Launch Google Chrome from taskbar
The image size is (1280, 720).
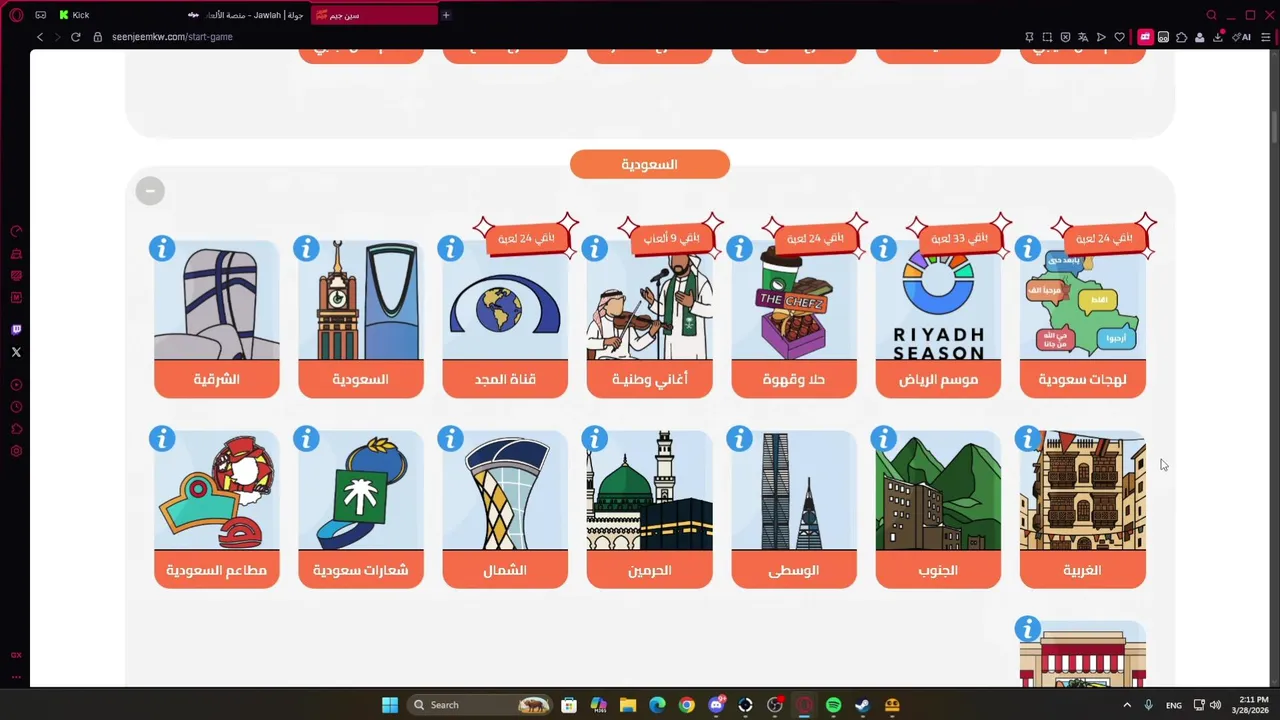(686, 705)
